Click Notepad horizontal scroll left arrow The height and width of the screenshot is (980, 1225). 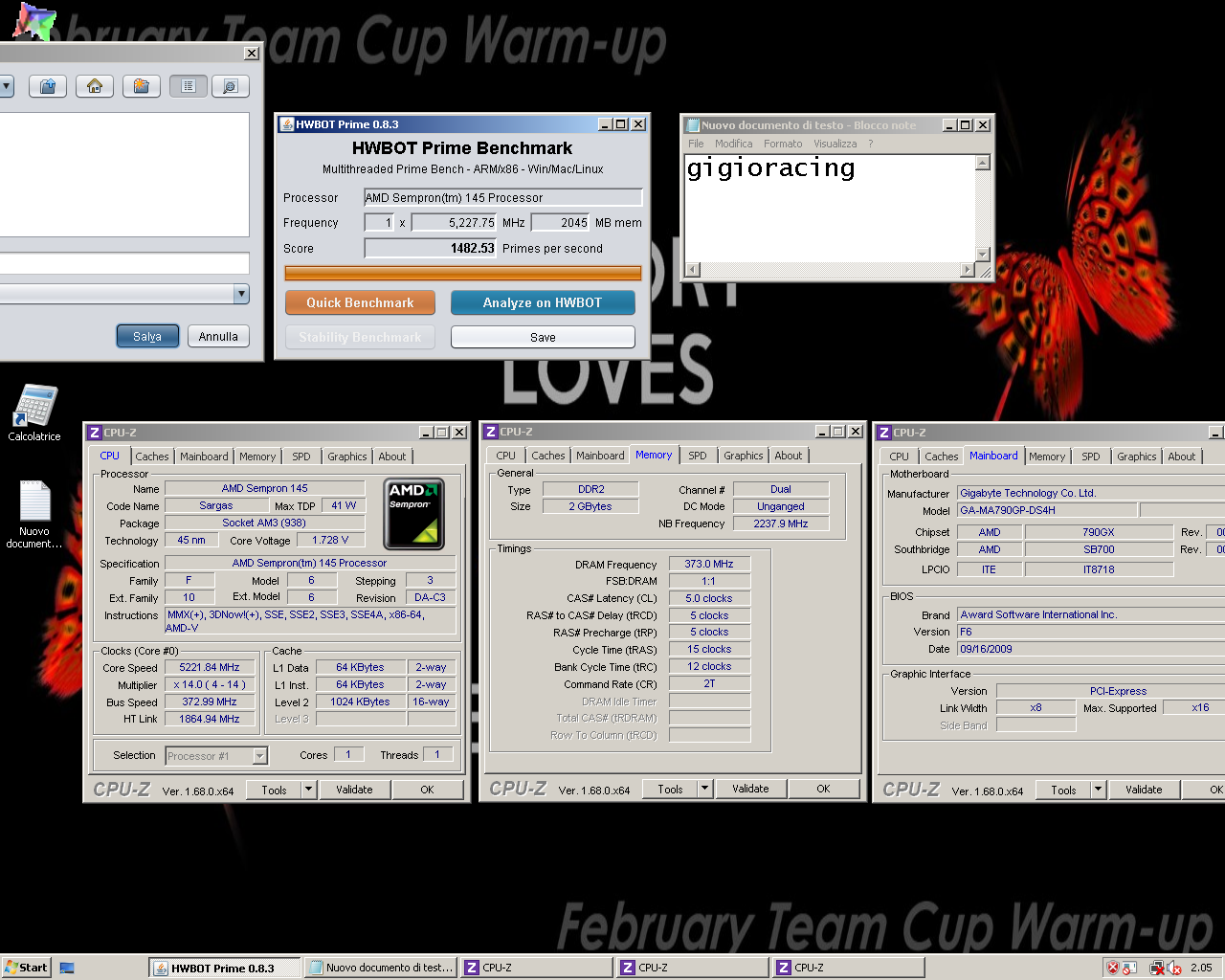693,270
